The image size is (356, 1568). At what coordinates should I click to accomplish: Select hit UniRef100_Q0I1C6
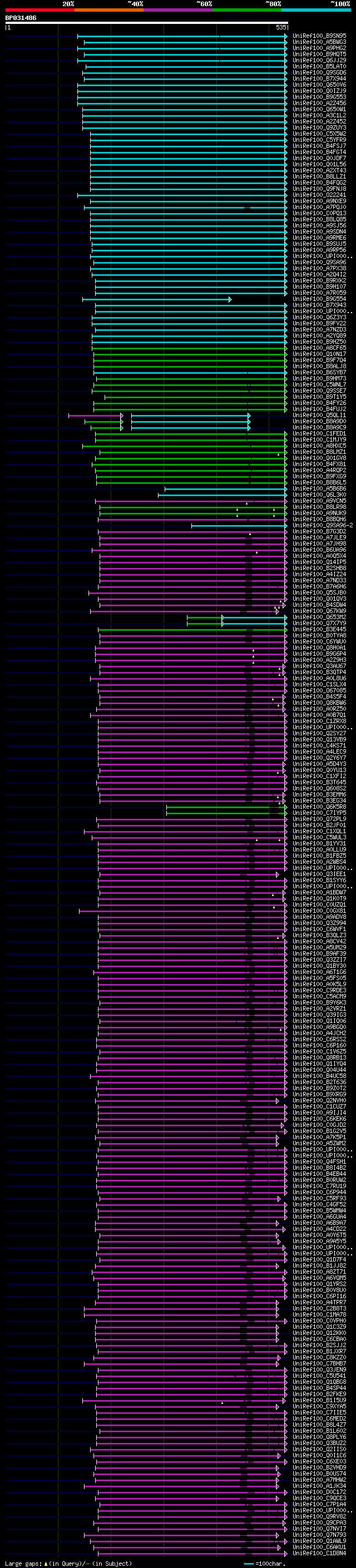click(x=319, y=1456)
